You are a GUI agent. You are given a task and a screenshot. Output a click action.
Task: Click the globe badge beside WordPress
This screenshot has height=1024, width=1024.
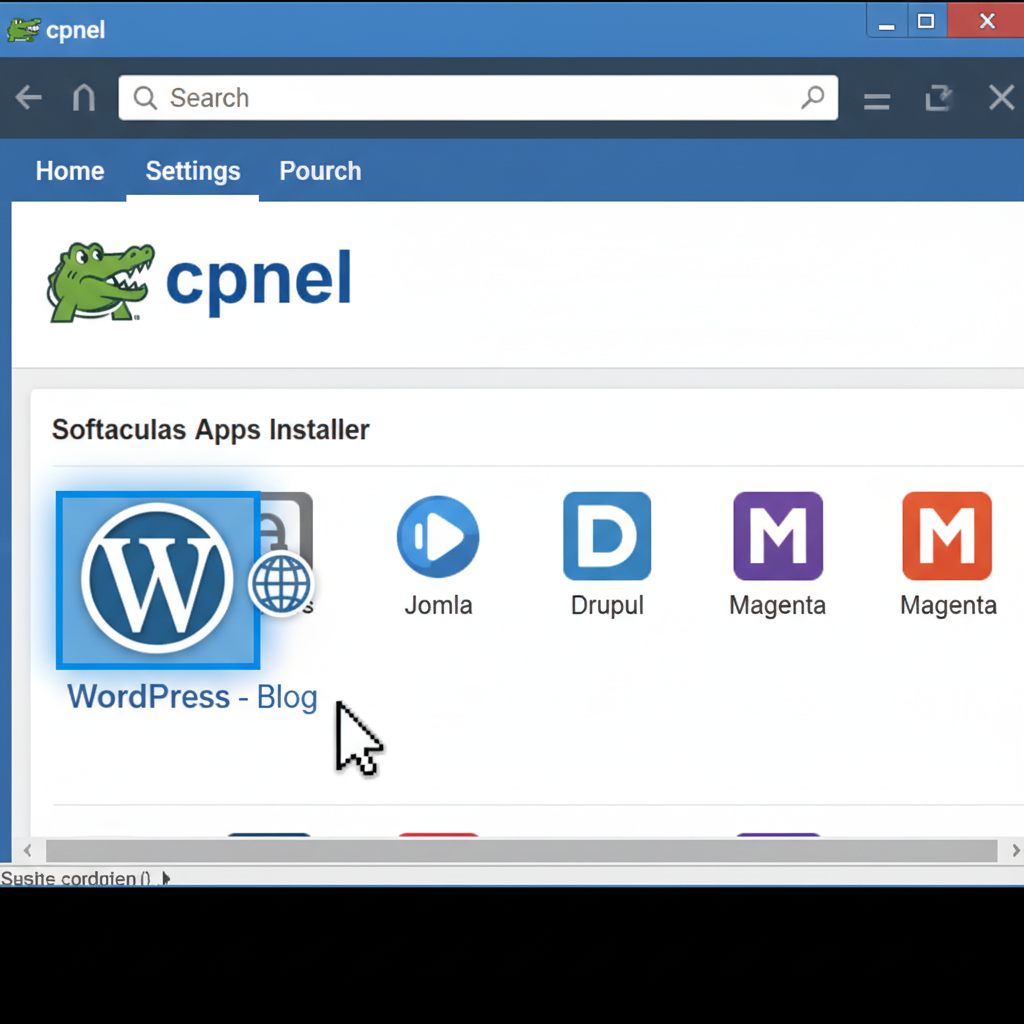(x=281, y=583)
